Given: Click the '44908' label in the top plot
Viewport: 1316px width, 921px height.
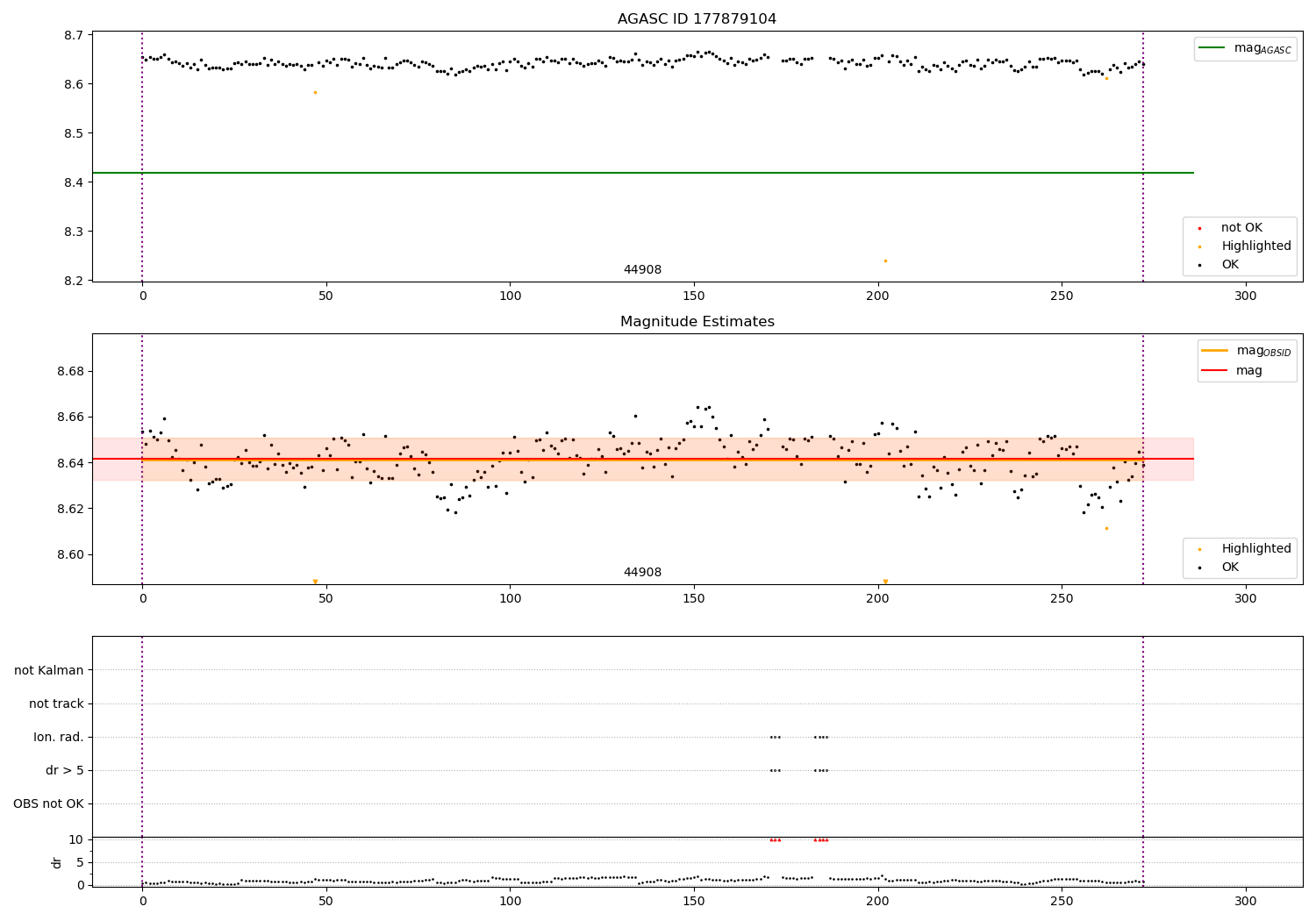Looking at the screenshot, I should tap(642, 270).
